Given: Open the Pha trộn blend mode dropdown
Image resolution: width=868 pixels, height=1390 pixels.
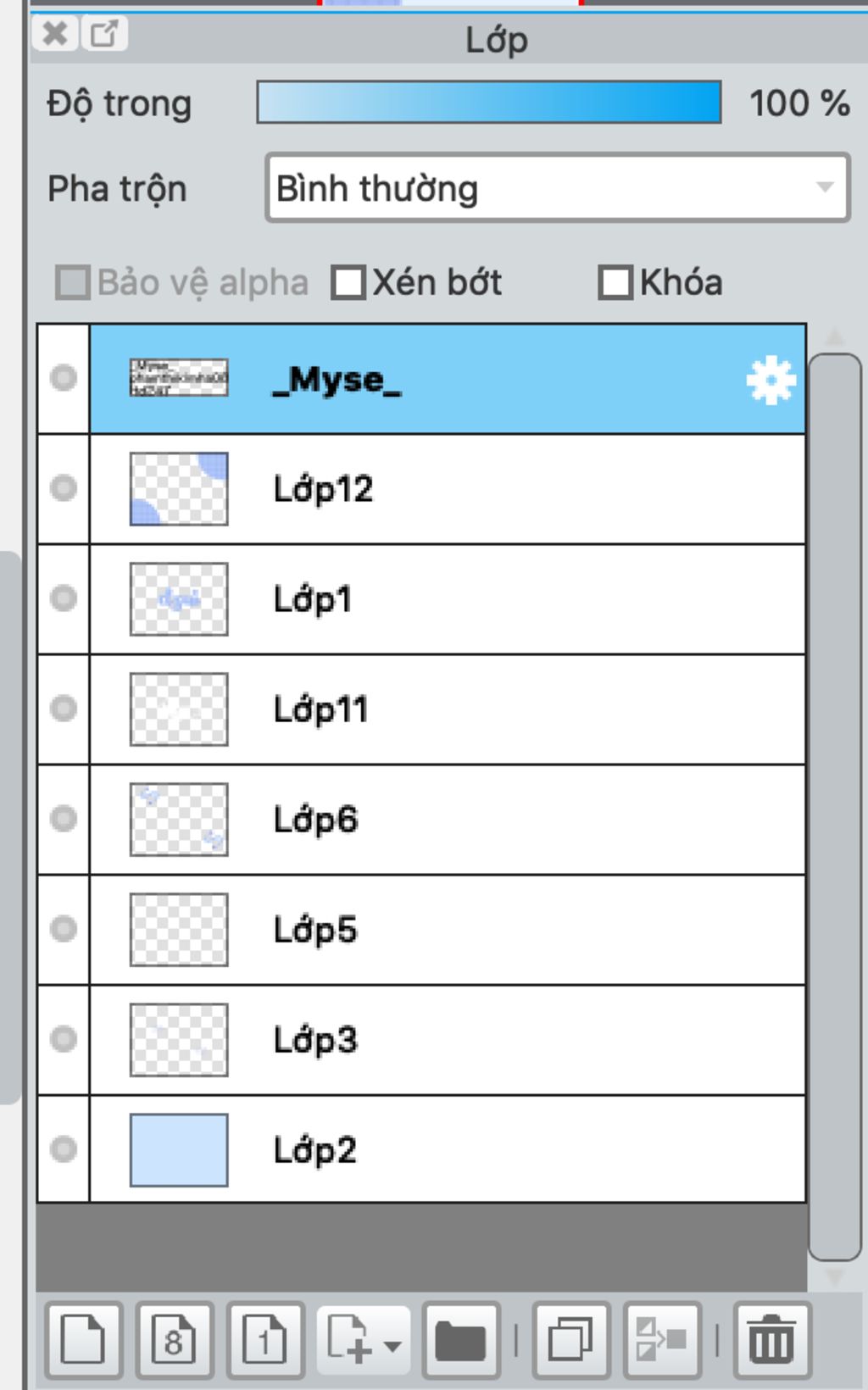Looking at the screenshot, I should [x=557, y=188].
